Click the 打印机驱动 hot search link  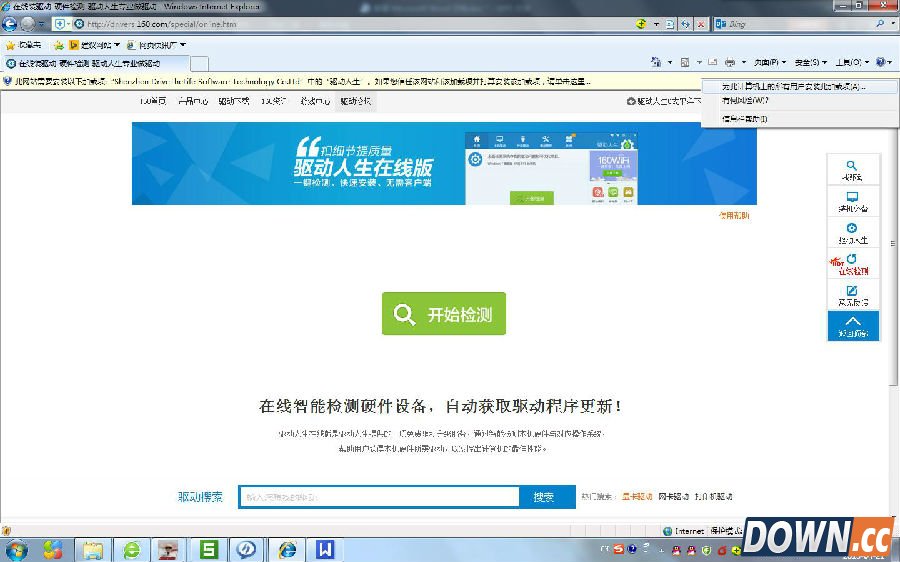[713, 497]
